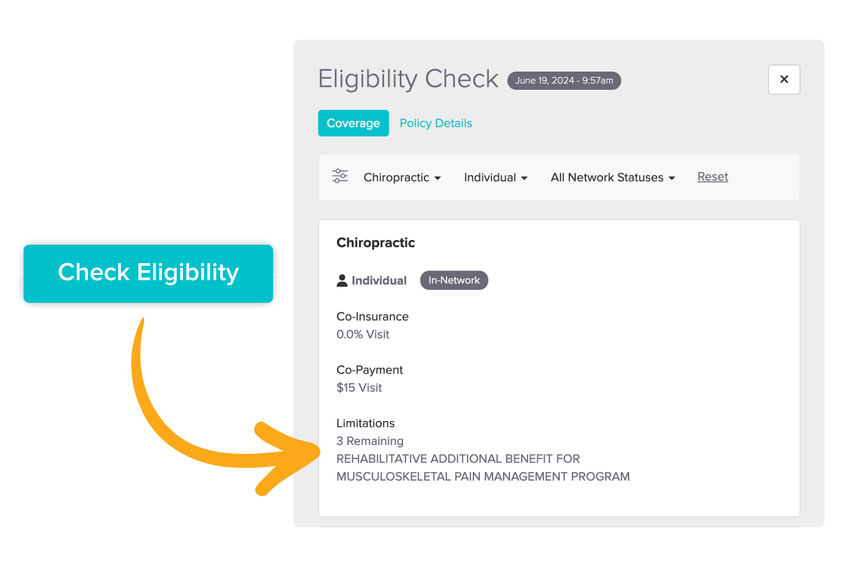Click the June 19, 2024 timestamp badge
850x567 pixels.
coord(564,81)
